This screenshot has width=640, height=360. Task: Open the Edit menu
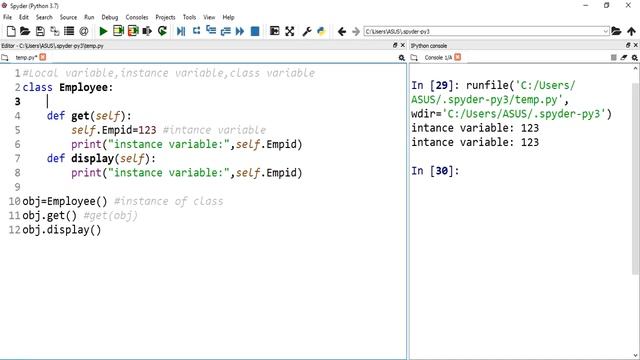click(24, 17)
